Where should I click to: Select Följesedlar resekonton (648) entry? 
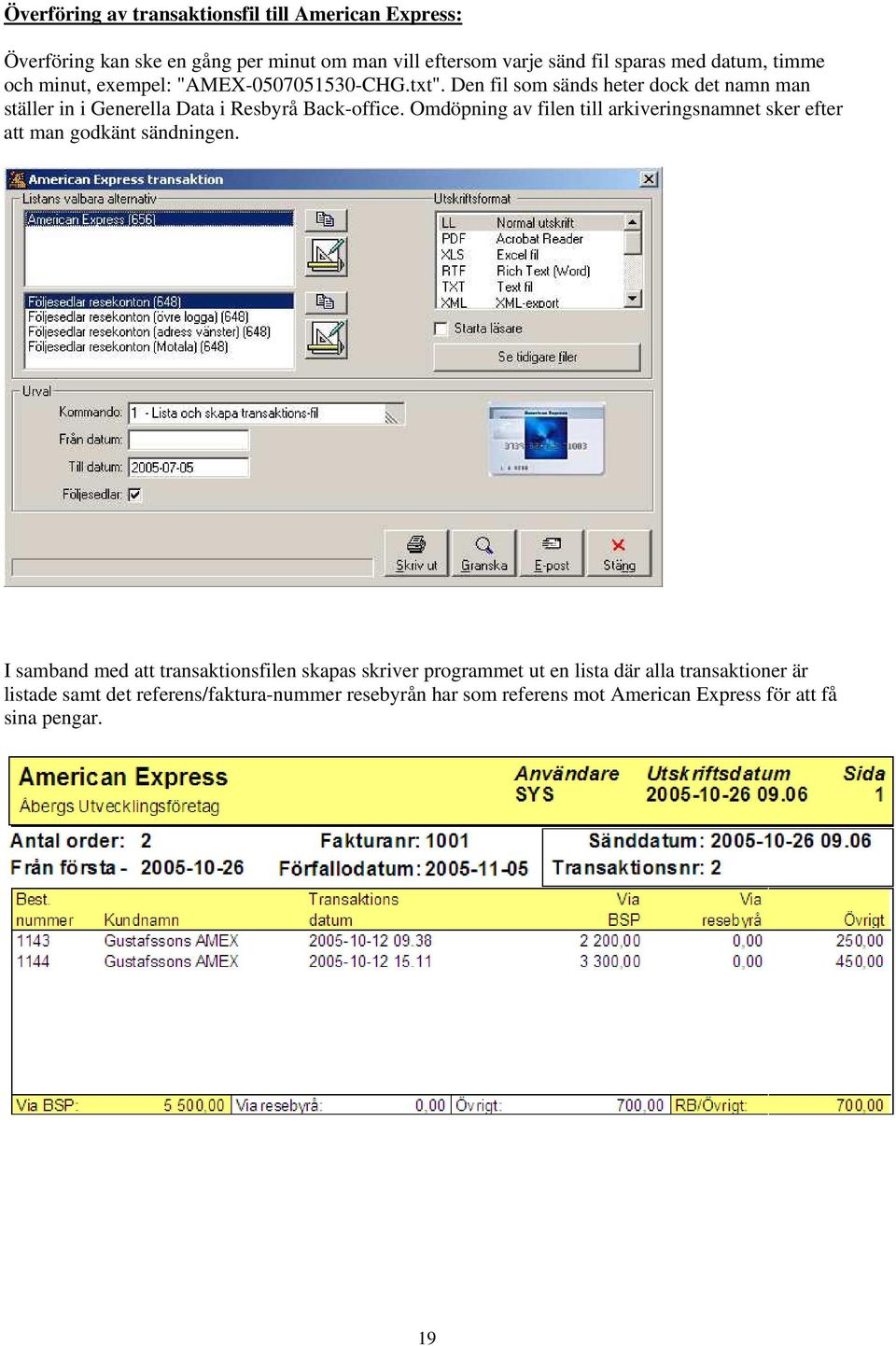pos(159,301)
